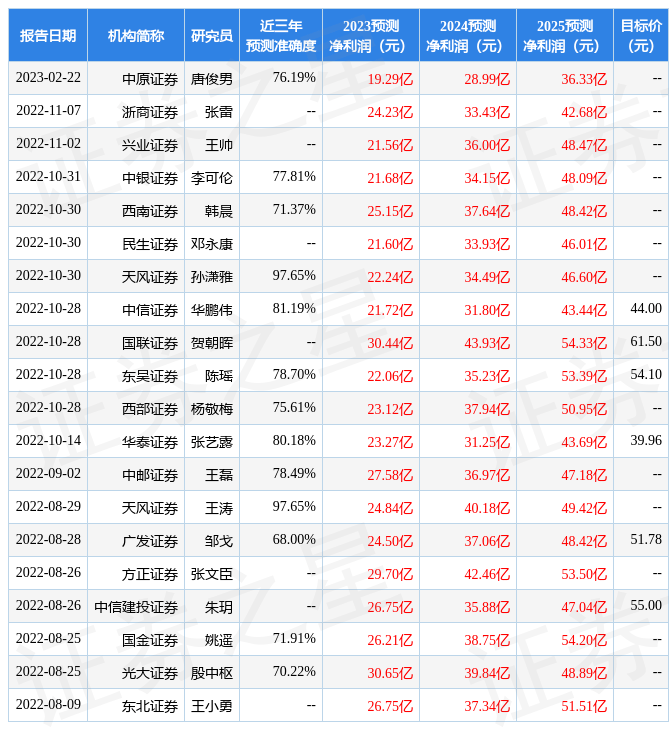Click analyst name 王磊
Image resolution: width=669 pixels, height=730 pixels.
click(x=219, y=476)
